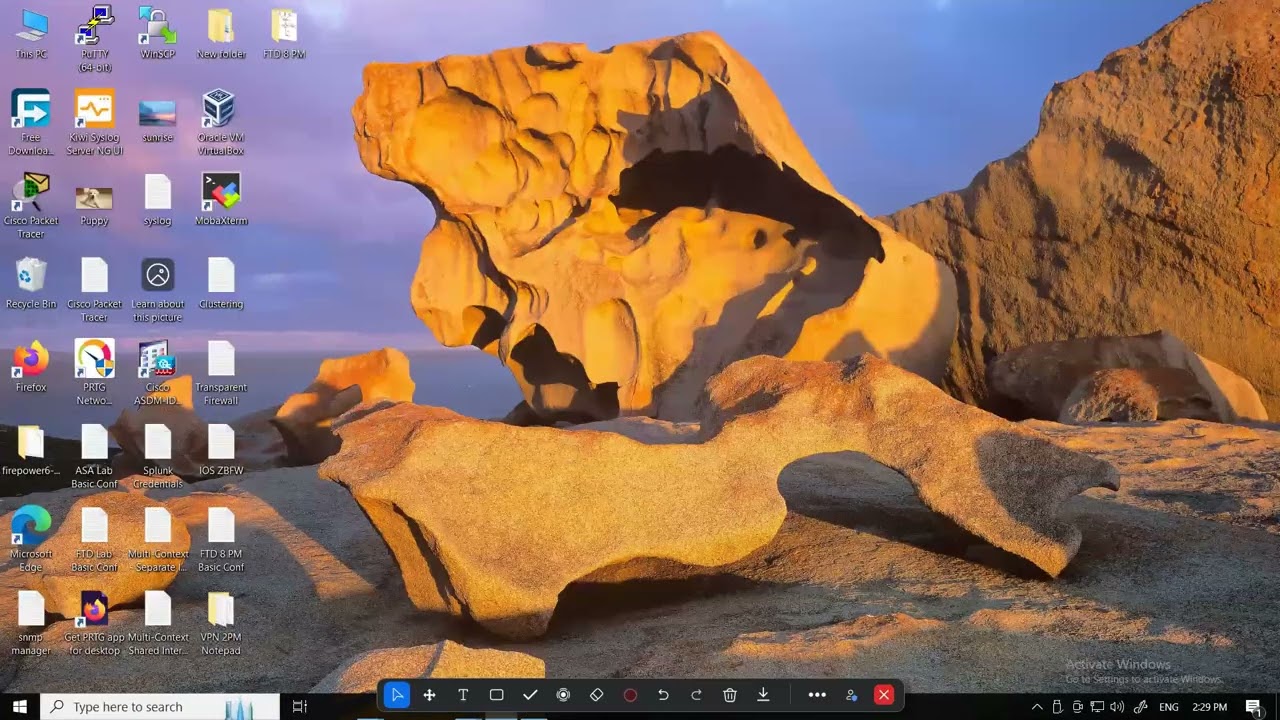
Task: Select the PuTTY (64-bit) shortcut
Action: click(94, 38)
